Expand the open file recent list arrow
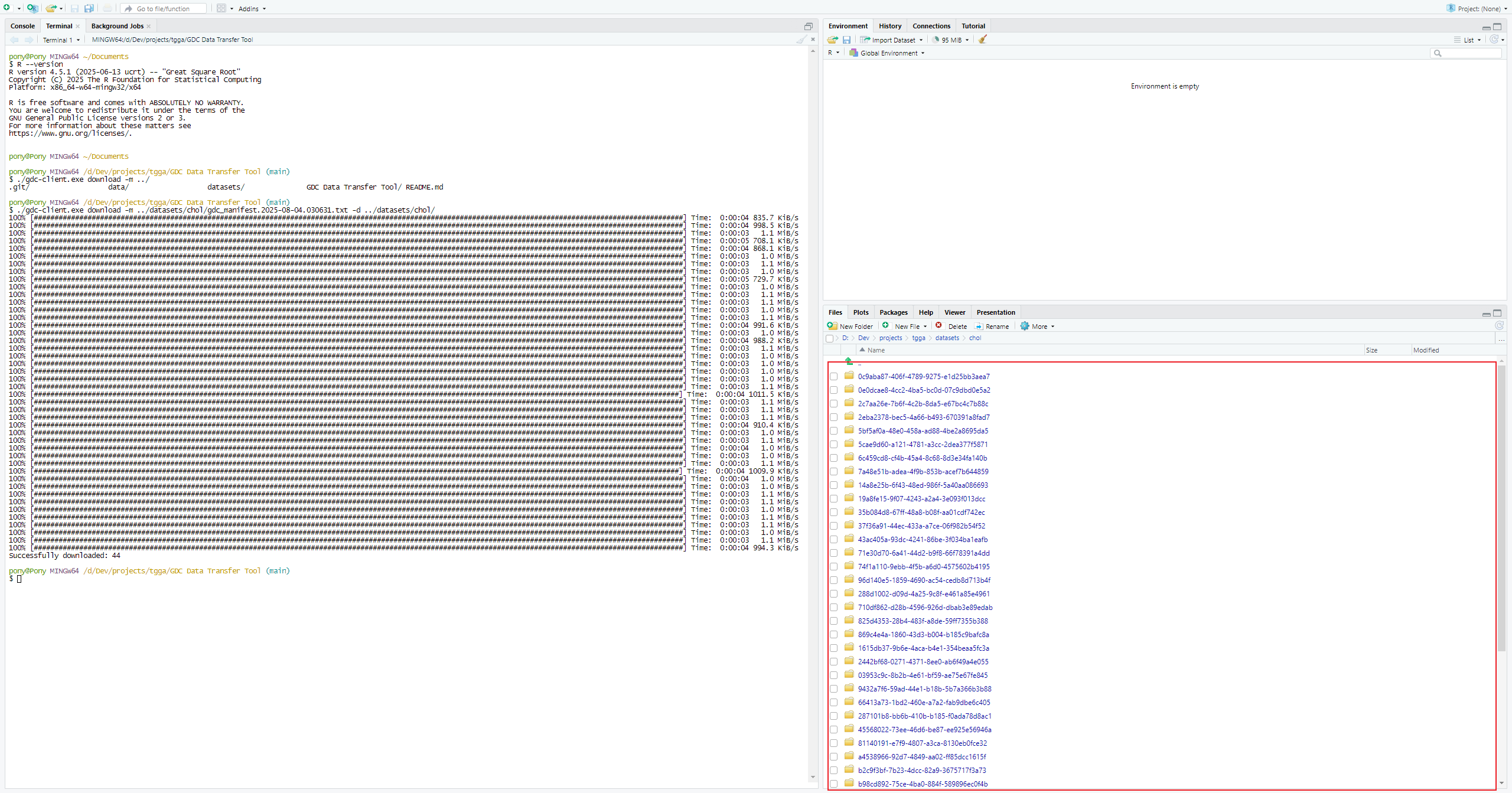This screenshot has height=793, width=1512. [61, 9]
